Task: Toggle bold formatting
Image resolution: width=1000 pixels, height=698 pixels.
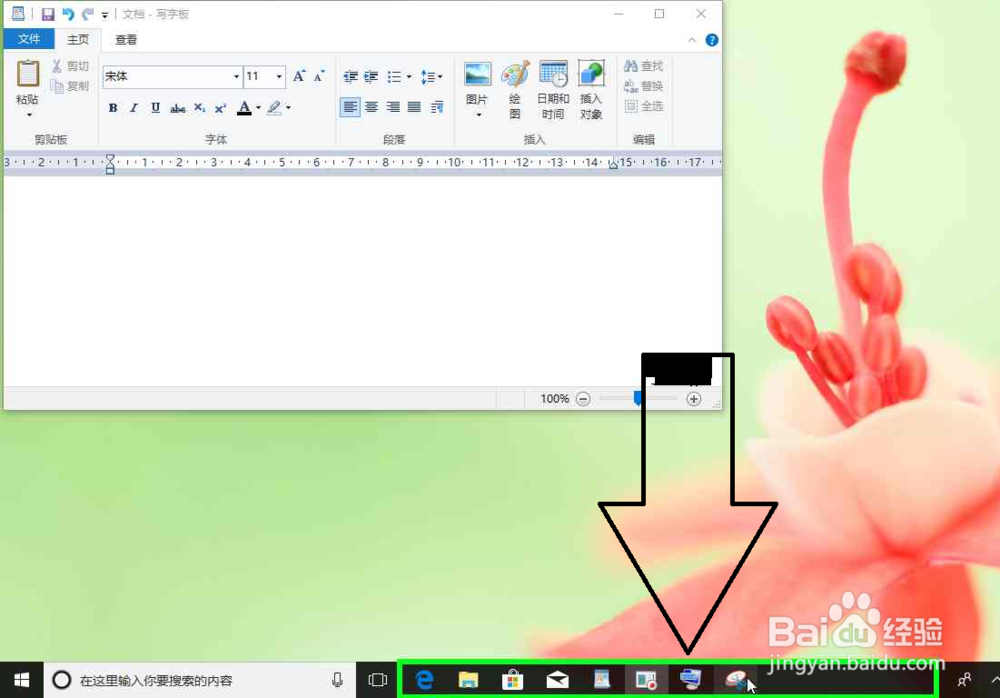Action: point(113,108)
